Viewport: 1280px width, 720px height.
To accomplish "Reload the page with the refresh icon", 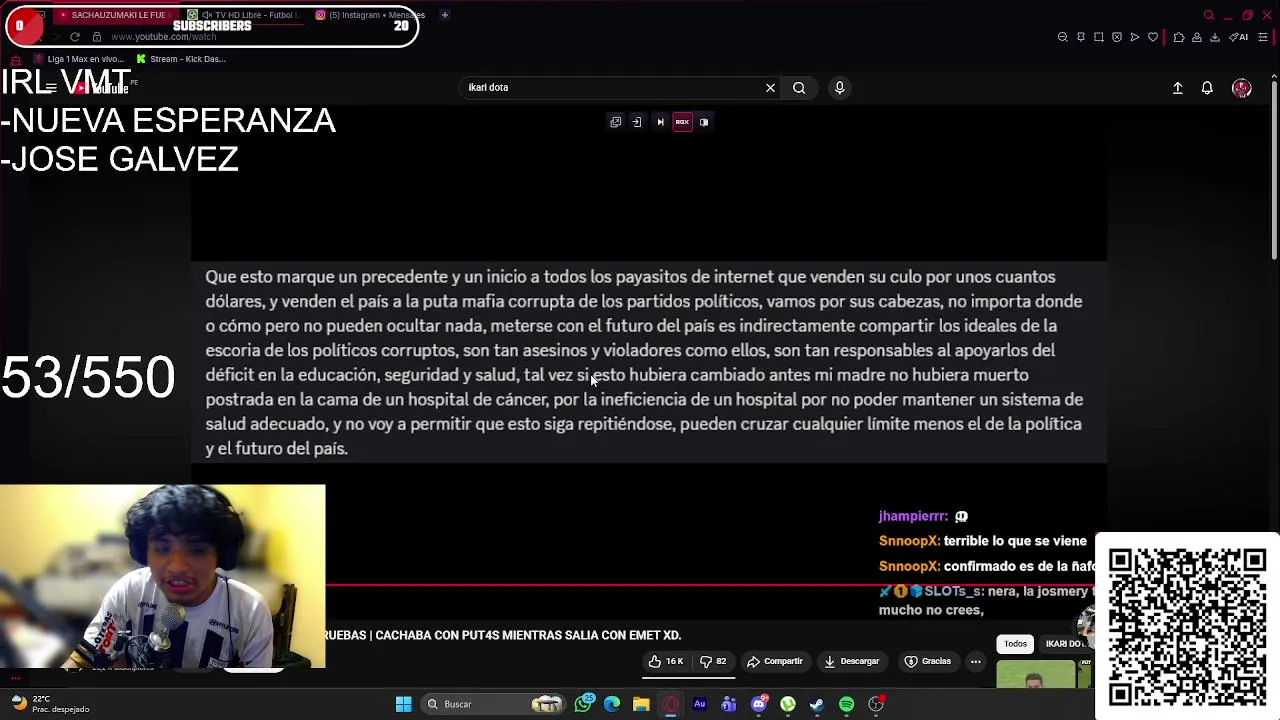I will pos(74,37).
